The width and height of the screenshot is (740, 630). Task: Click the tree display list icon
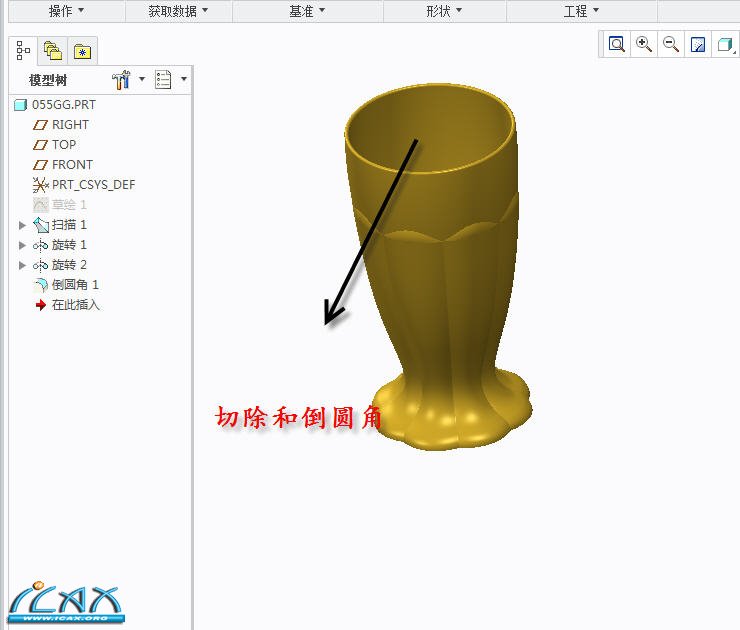163,80
